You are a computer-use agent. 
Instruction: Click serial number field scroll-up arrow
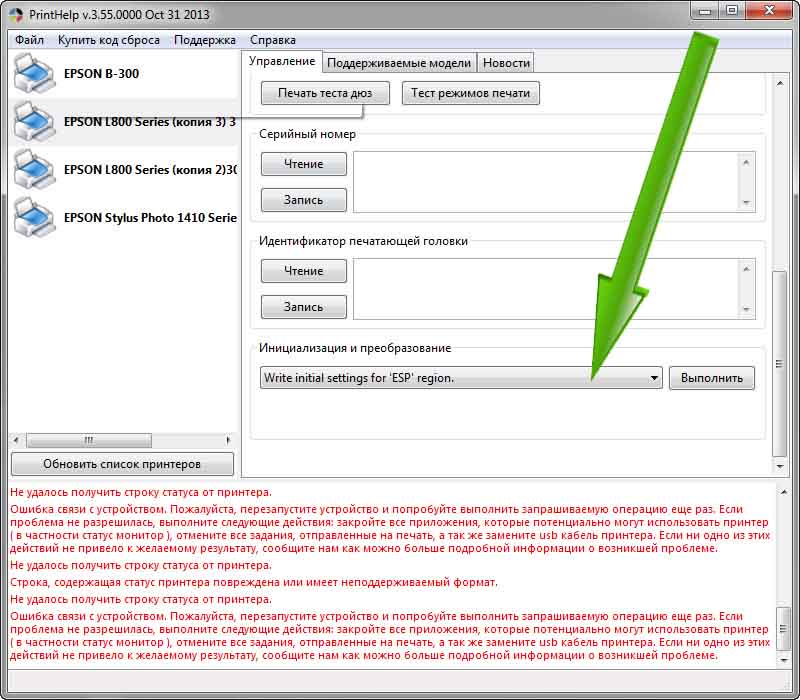coord(746,163)
